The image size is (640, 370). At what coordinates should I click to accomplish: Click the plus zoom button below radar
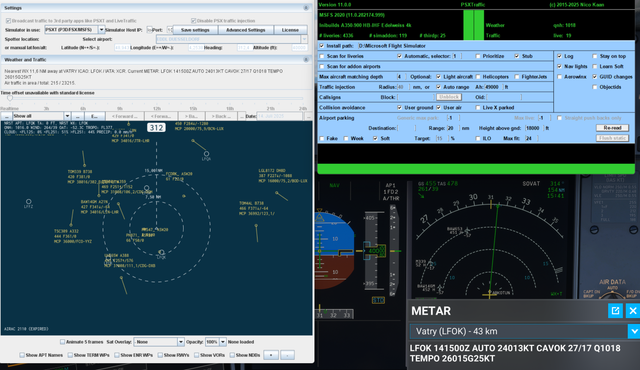point(271,355)
